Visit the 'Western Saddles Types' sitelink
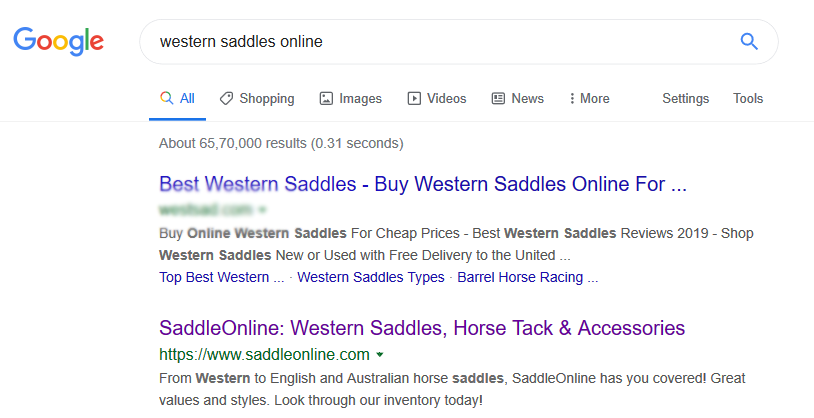 [x=371, y=277]
